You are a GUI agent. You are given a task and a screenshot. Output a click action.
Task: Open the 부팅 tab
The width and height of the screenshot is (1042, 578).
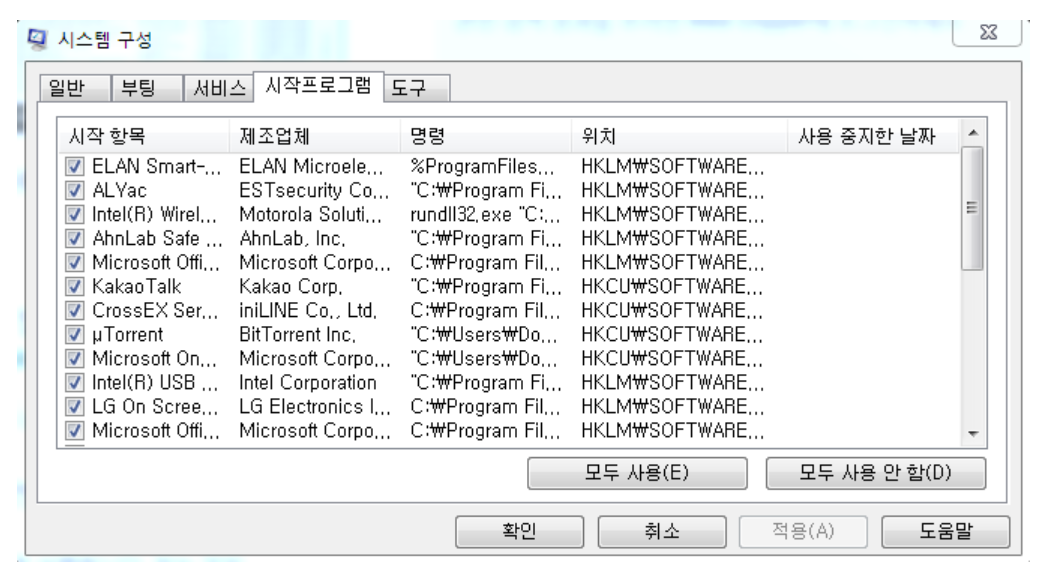point(146,88)
